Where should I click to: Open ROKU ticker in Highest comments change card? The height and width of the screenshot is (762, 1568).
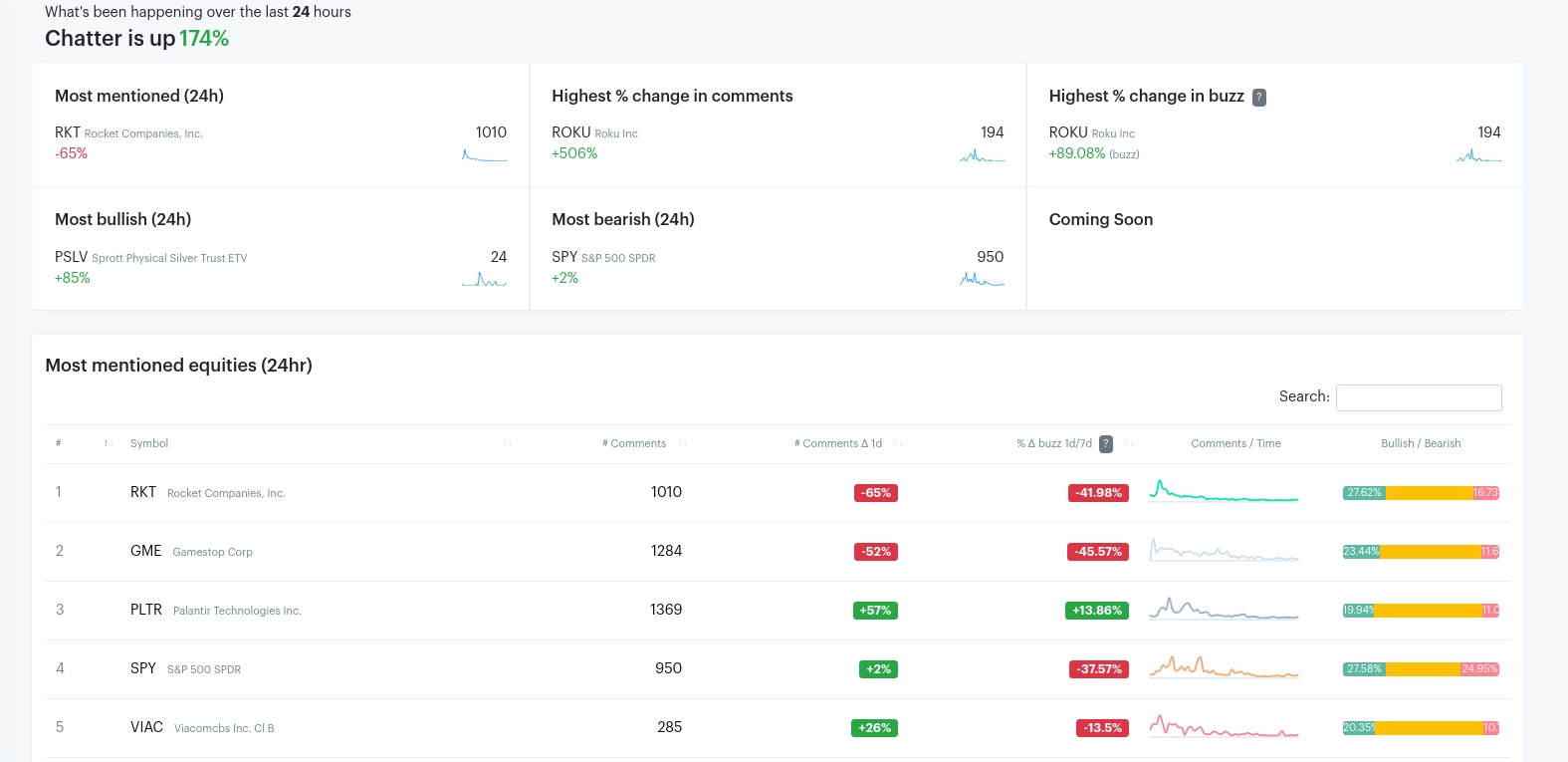click(x=571, y=132)
